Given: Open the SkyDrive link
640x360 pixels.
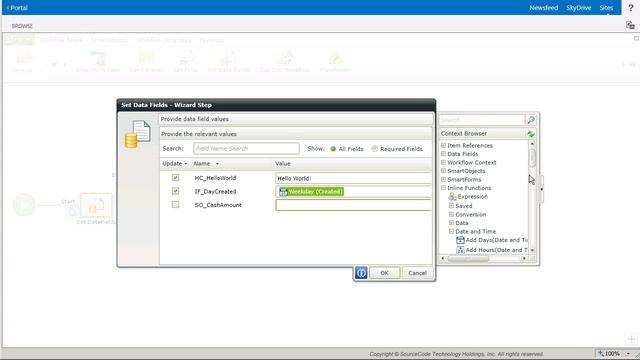Looking at the screenshot, I should click(x=578, y=8).
